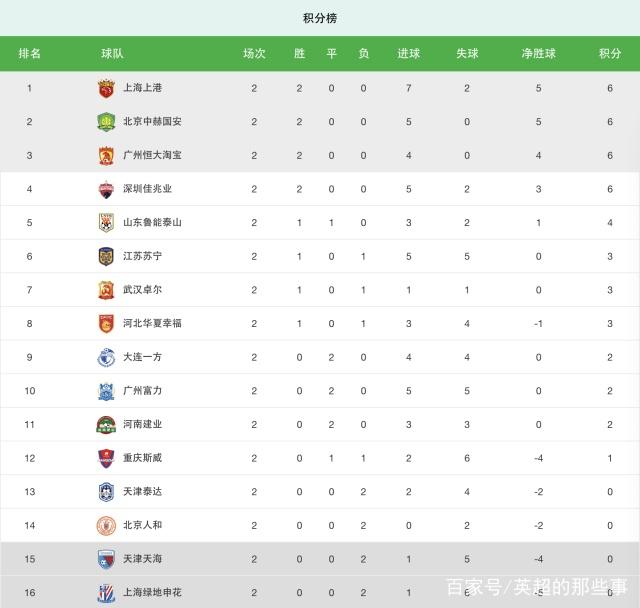
Task: Open the 广州富力 team name link
Action: 142,391
